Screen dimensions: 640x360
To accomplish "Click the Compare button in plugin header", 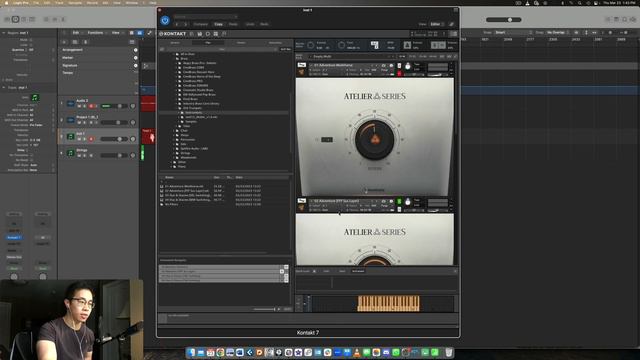I will 200,24.
